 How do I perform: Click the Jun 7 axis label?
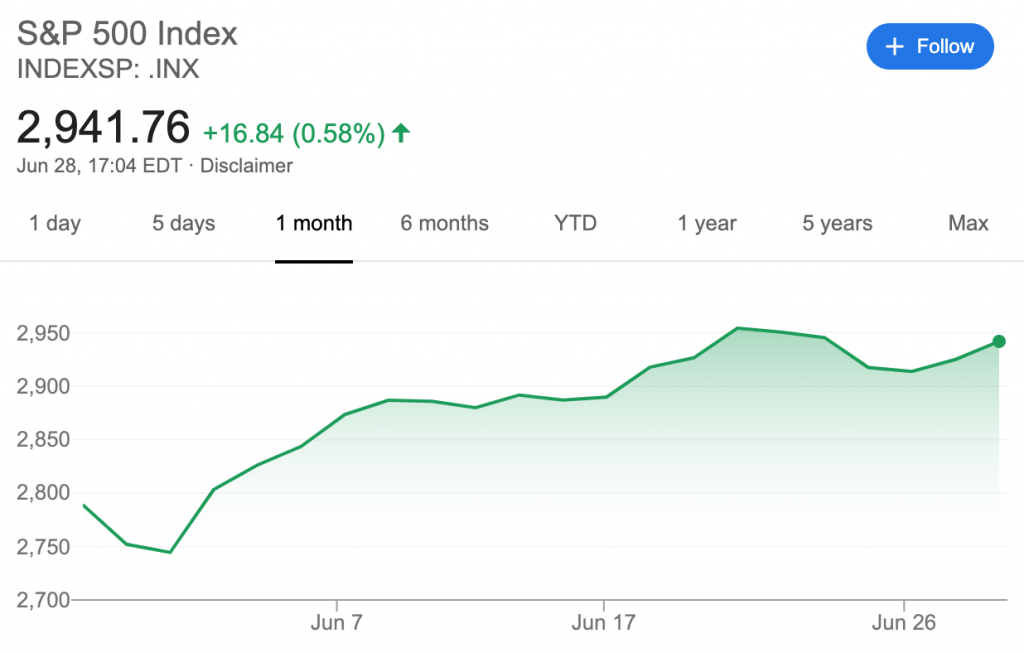pos(336,622)
